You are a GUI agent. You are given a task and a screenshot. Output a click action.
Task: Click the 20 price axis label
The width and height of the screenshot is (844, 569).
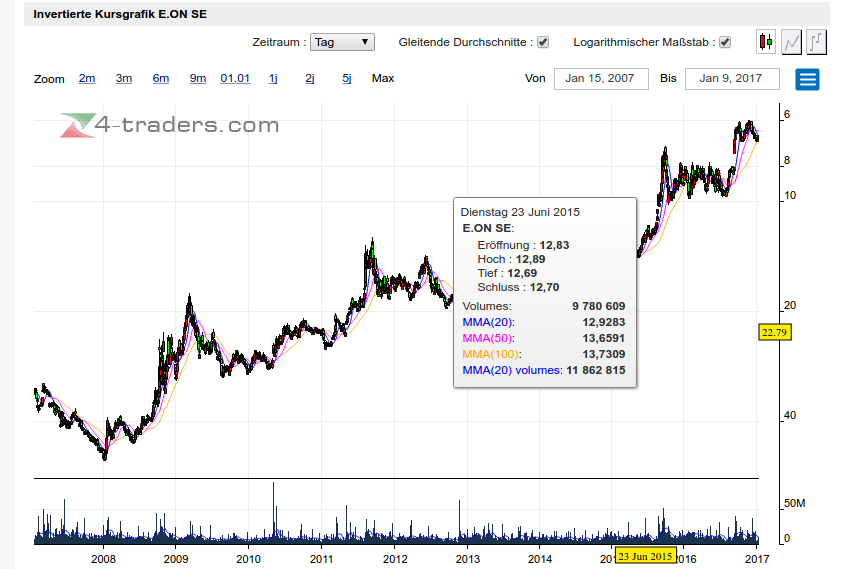790,305
